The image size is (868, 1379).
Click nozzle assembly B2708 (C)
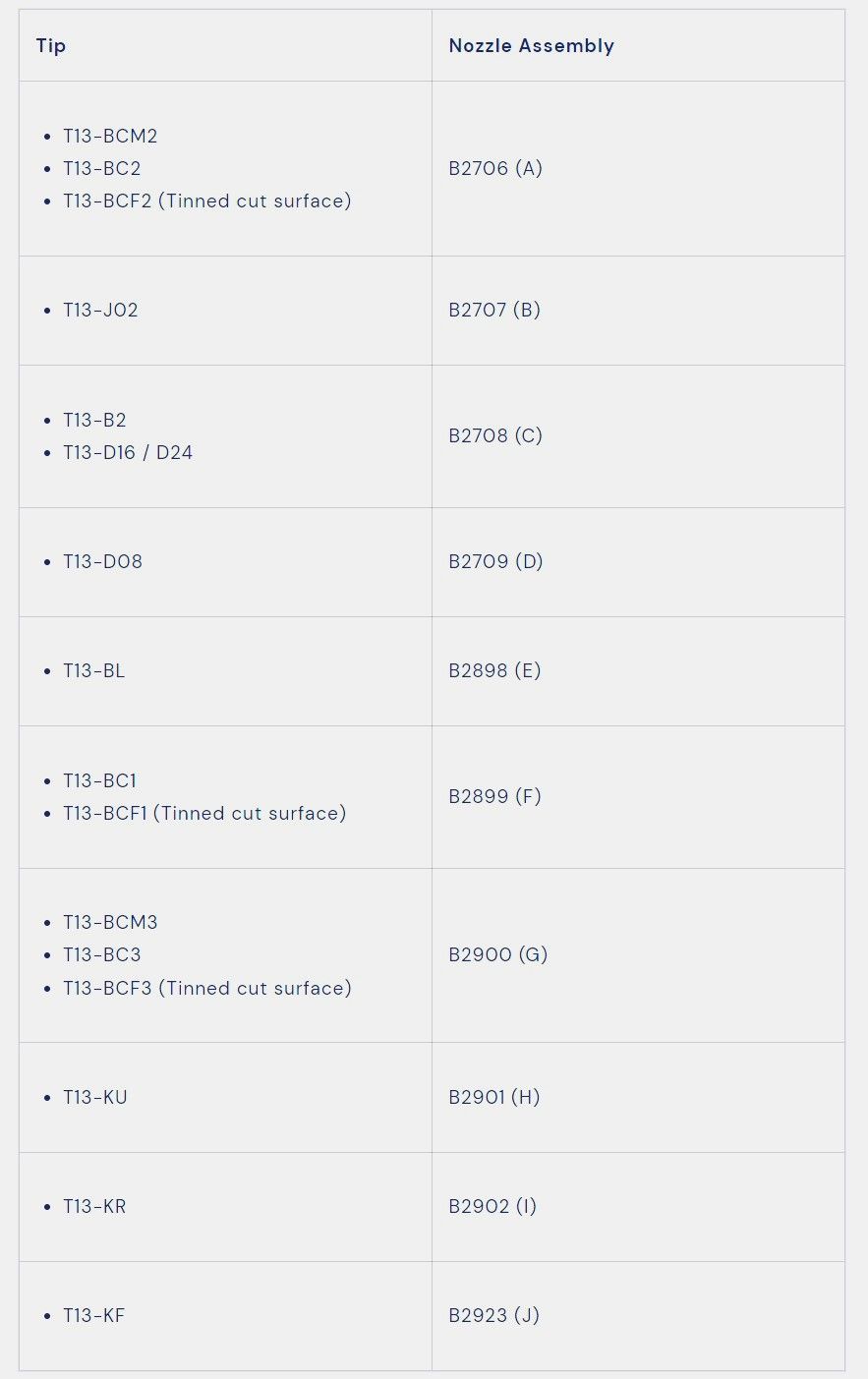point(495,435)
